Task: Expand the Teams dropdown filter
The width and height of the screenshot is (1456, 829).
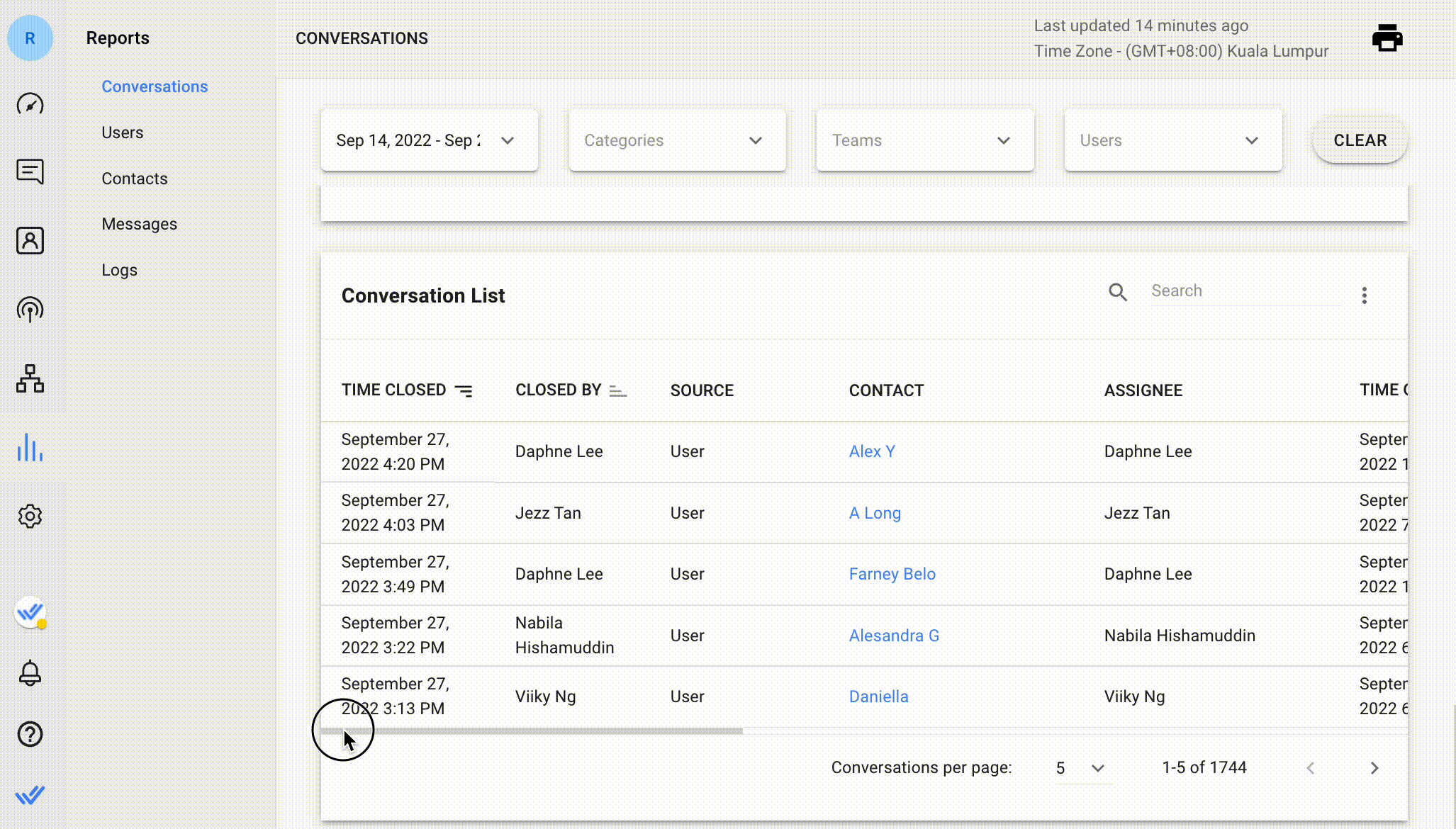Action: click(x=924, y=140)
